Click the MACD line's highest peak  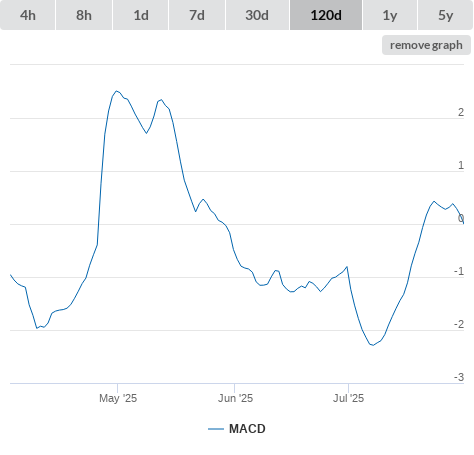click(116, 91)
